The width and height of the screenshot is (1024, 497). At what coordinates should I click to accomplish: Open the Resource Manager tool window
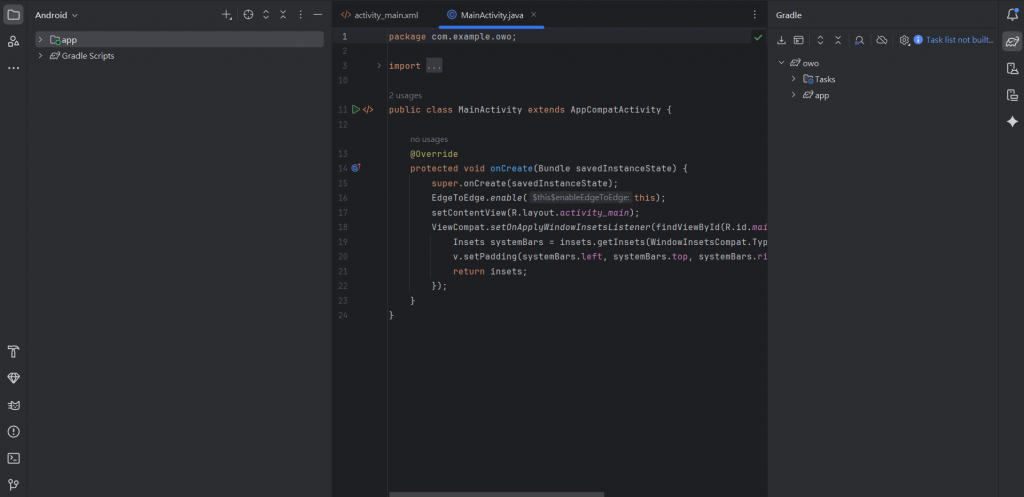tap(13, 42)
